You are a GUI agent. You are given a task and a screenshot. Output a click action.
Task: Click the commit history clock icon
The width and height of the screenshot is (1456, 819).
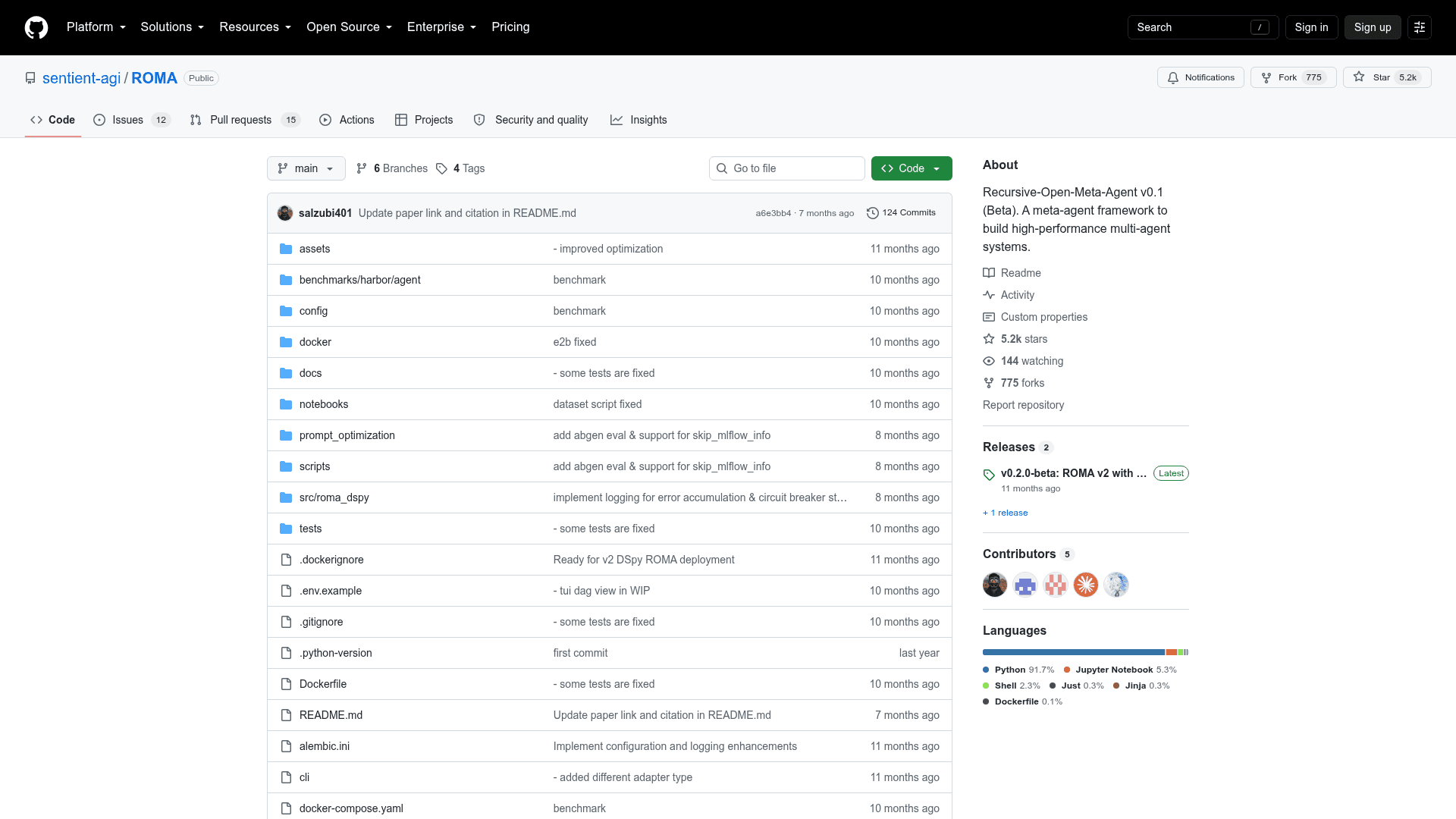[x=873, y=213]
